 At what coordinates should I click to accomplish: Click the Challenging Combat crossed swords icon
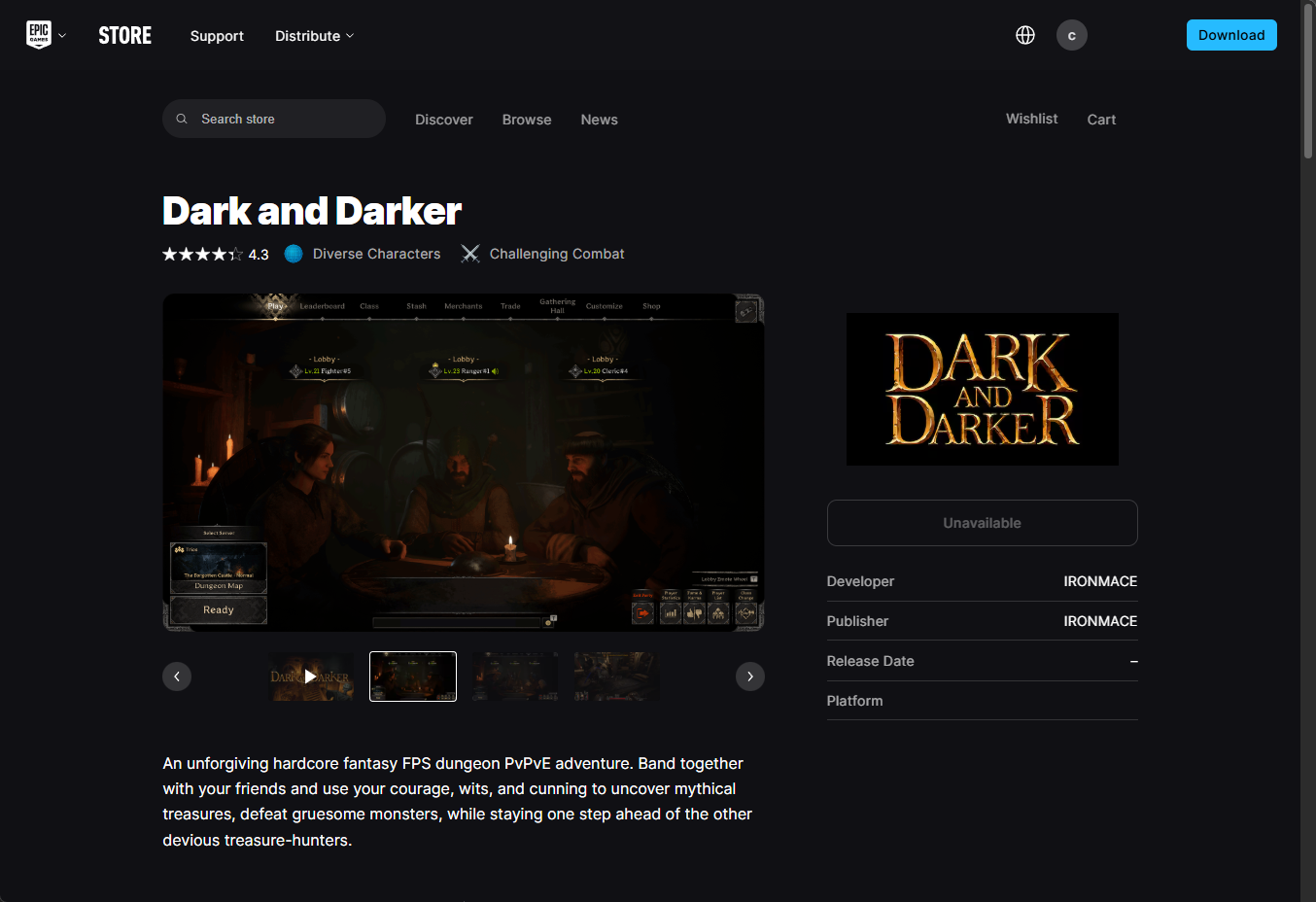tap(470, 254)
